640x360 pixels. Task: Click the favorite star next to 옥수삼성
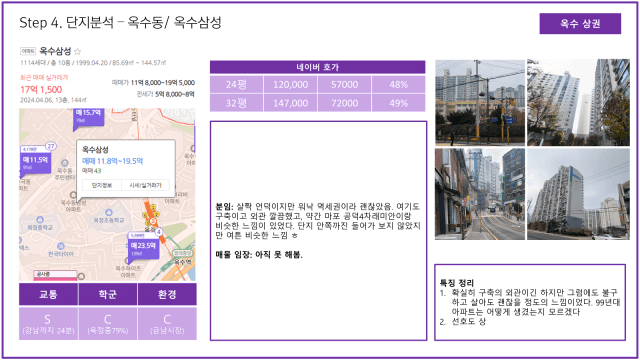78,51
